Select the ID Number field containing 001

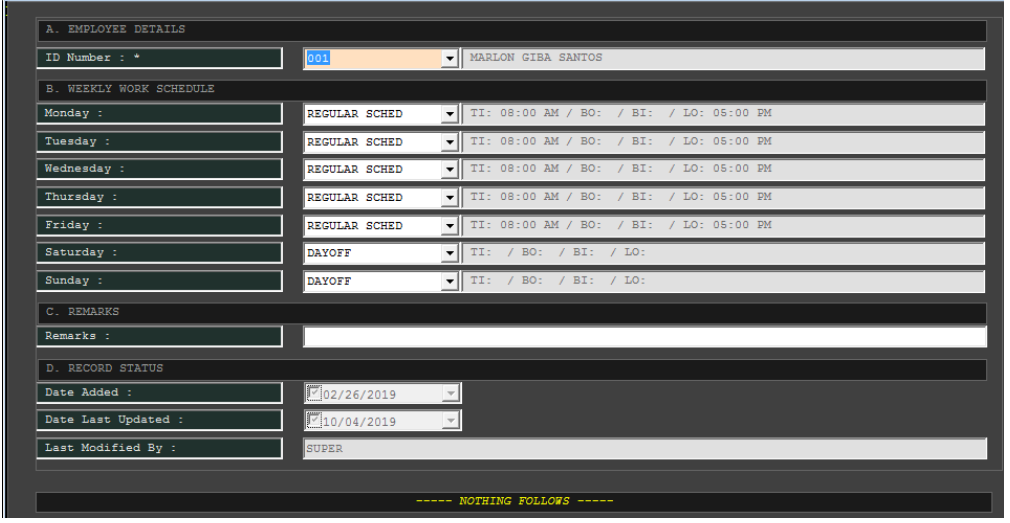372,59
